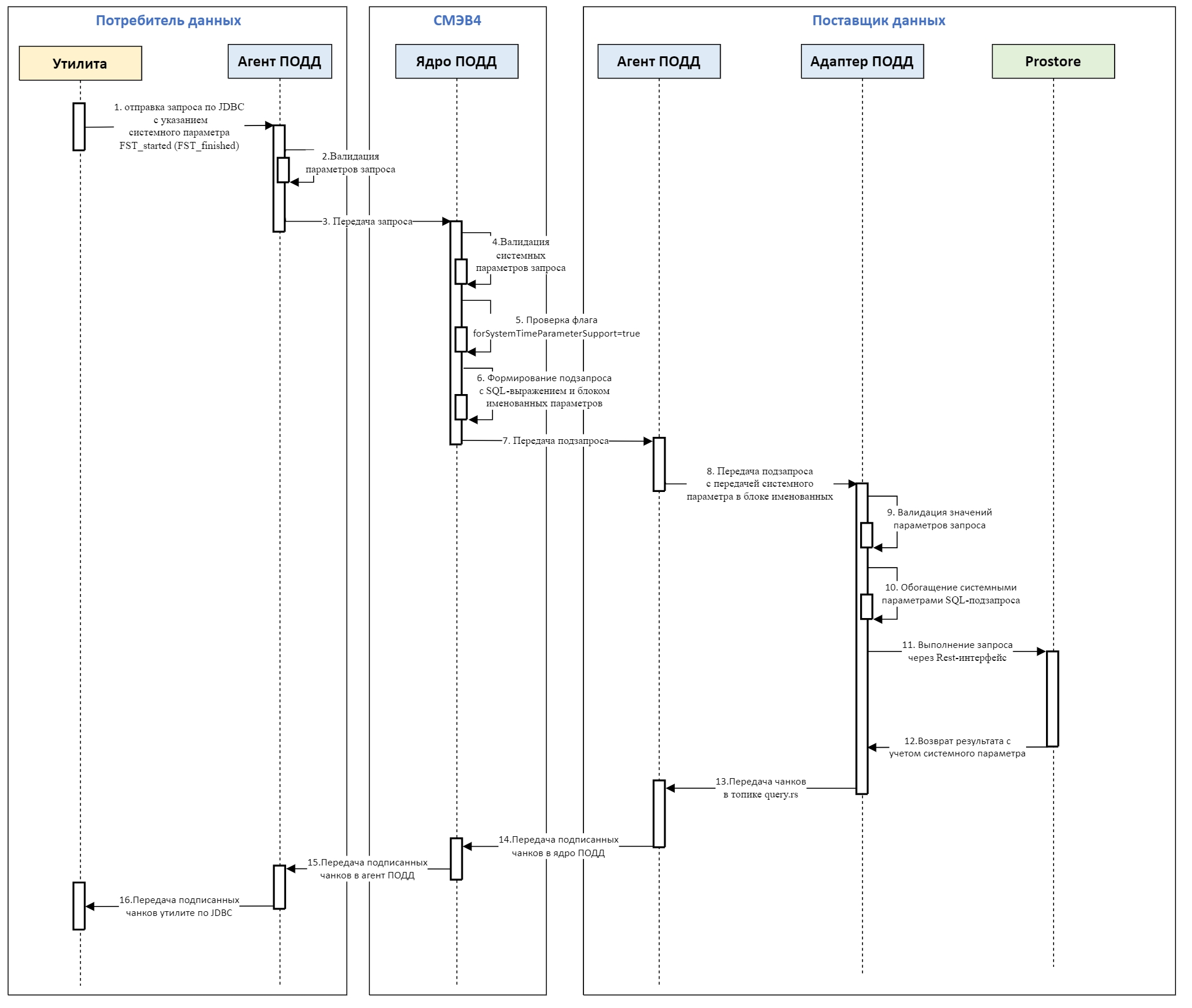
Task: Select label 13. Передача чанков в топике query.rs
Action: (760, 788)
